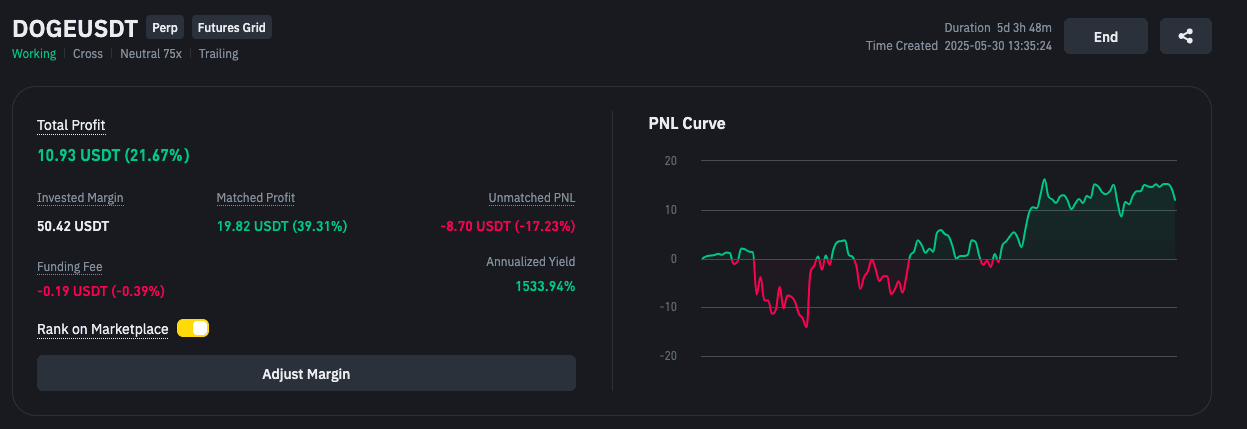
Task: Click the Futures Grid tag
Action: click(x=232, y=28)
